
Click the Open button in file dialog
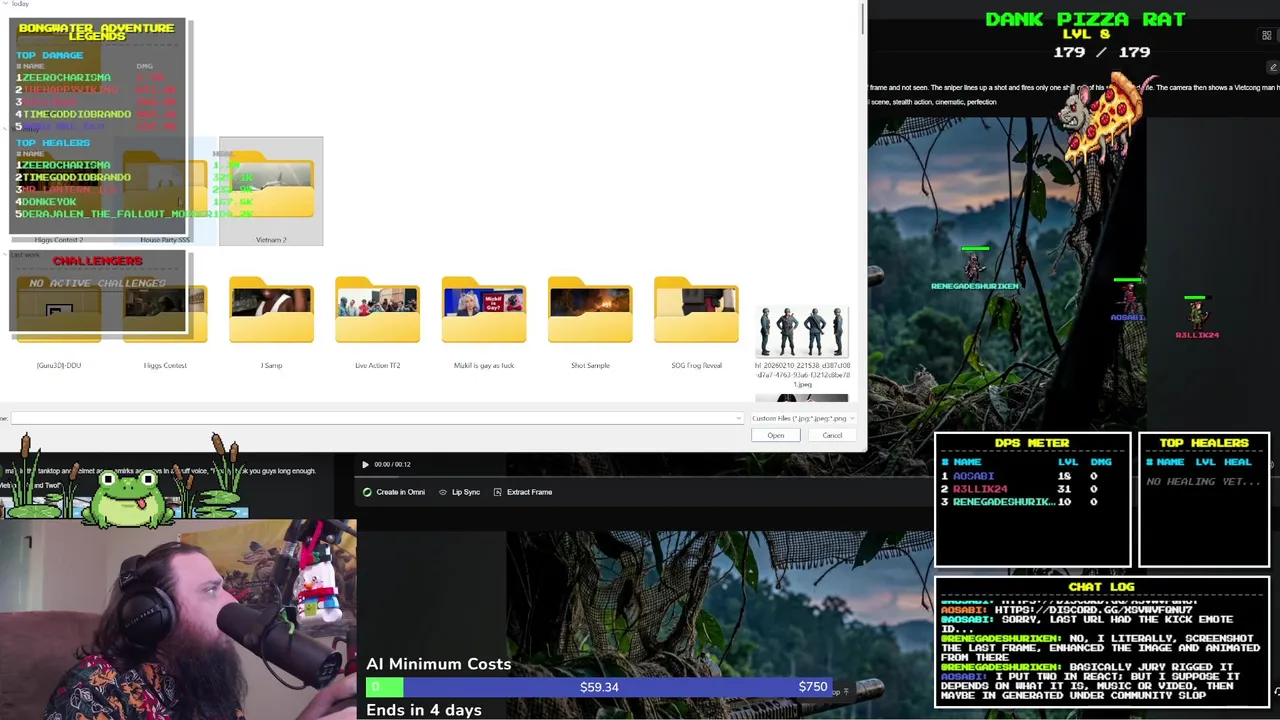click(x=776, y=435)
